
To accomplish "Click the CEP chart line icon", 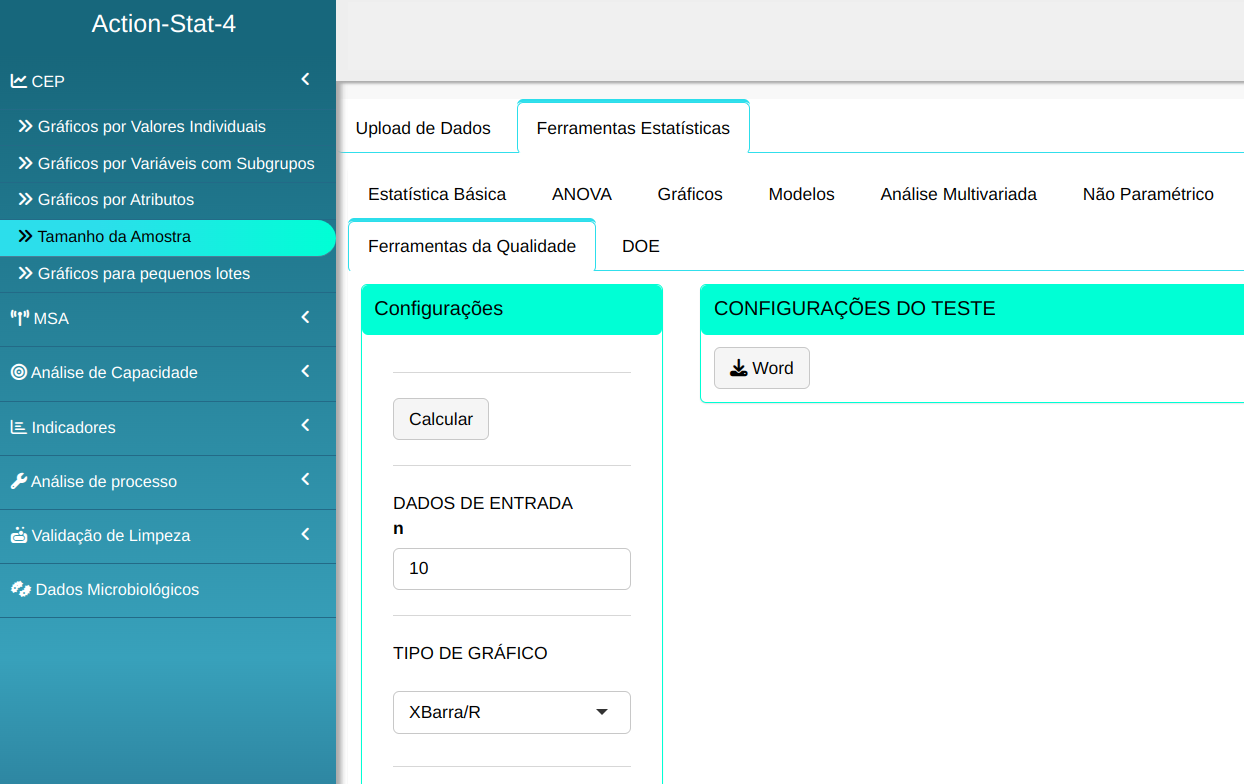I will pyautogui.click(x=19, y=81).
